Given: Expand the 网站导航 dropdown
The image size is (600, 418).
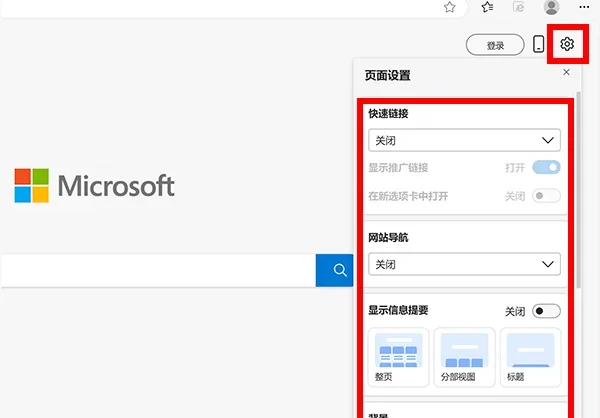Looking at the screenshot, I should coord(465,264).
